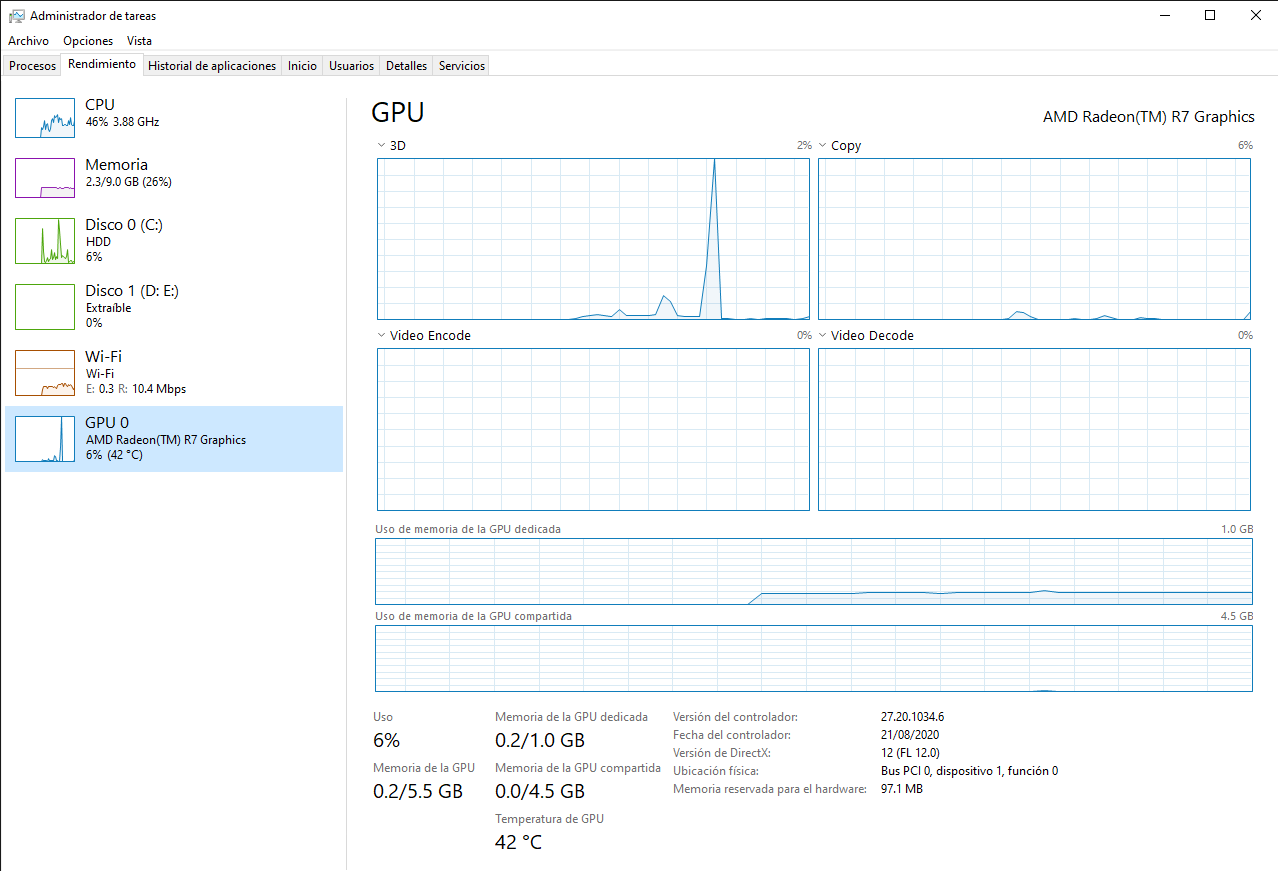Image resolution: width=1278 pixels, height=871 pixels.
Task: Open the Copy engine dropdown chevron
Action: point(822,145)
